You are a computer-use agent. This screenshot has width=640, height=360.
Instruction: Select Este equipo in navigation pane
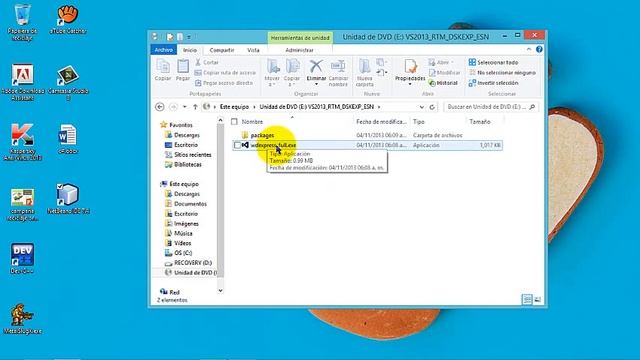pyautogui.click(x=184, y=184)
